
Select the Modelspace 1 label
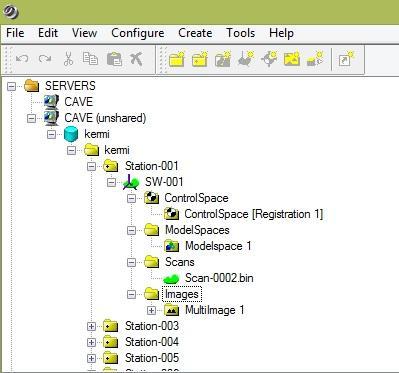click(218, 246)
